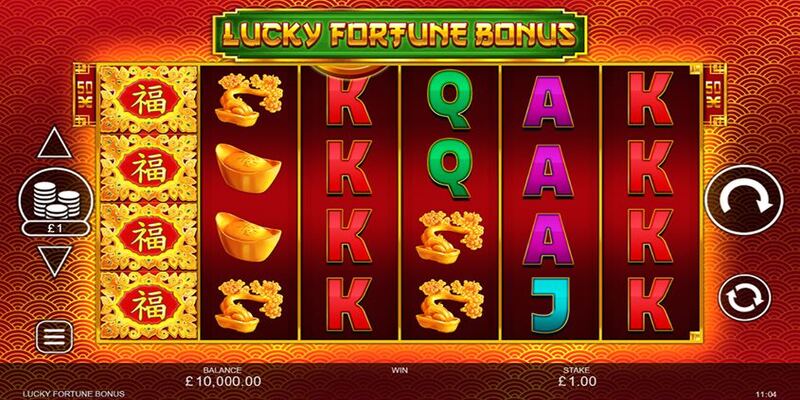Click the left 50 paylines indicator
The height and width of the screenshot is (400, 800).
(x=84, y=95)
